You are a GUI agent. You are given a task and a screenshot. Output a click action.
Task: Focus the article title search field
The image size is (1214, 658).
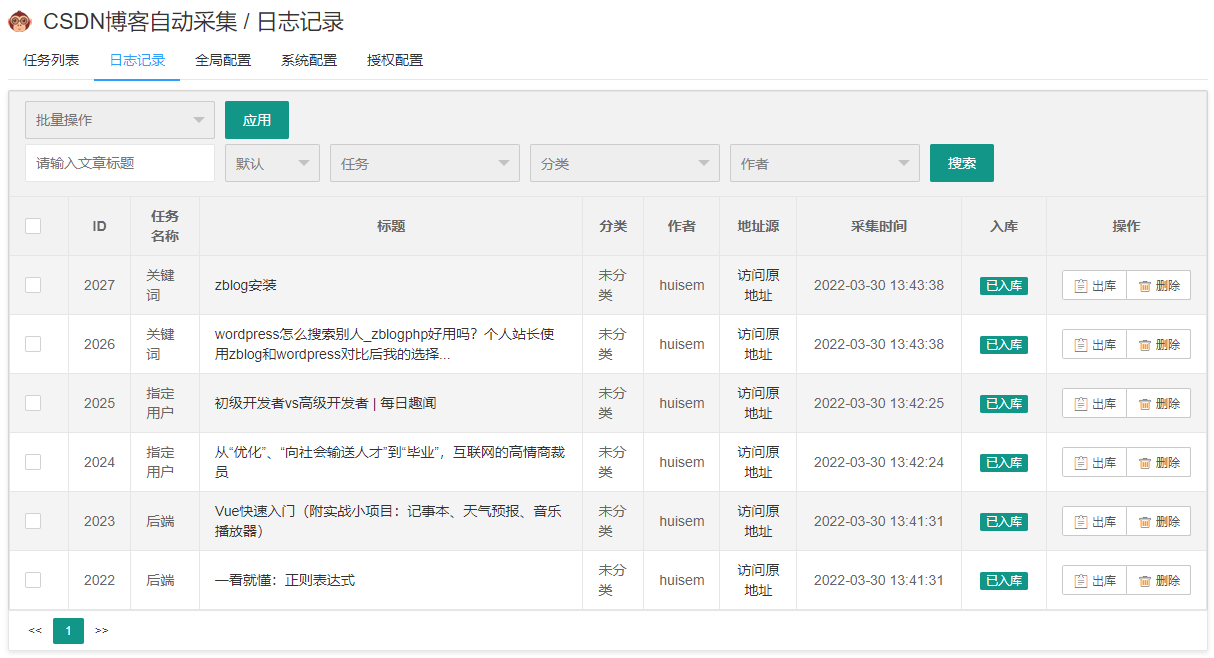(120, 163)
